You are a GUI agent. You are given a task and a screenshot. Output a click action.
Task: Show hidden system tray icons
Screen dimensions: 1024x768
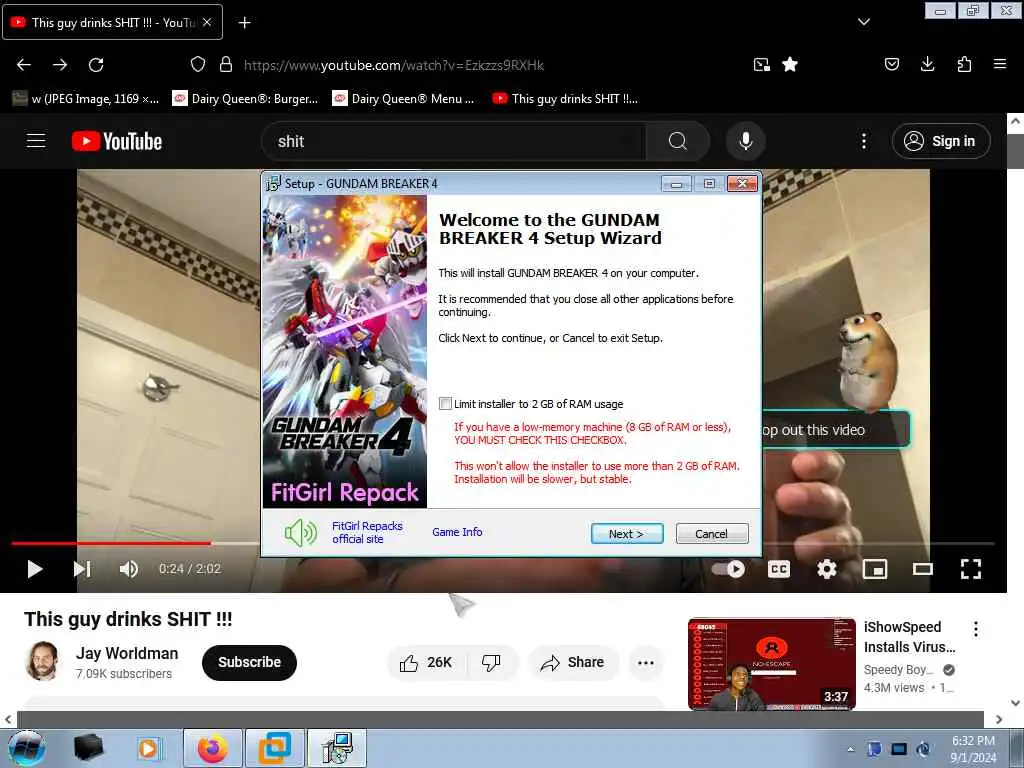(x=850, y=749)
